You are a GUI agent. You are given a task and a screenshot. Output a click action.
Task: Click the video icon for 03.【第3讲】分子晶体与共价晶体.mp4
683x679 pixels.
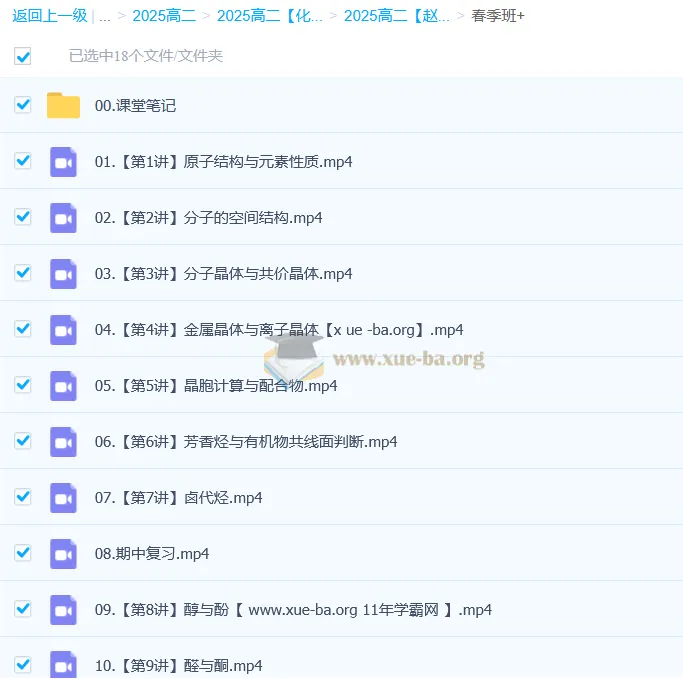point(63,273)
